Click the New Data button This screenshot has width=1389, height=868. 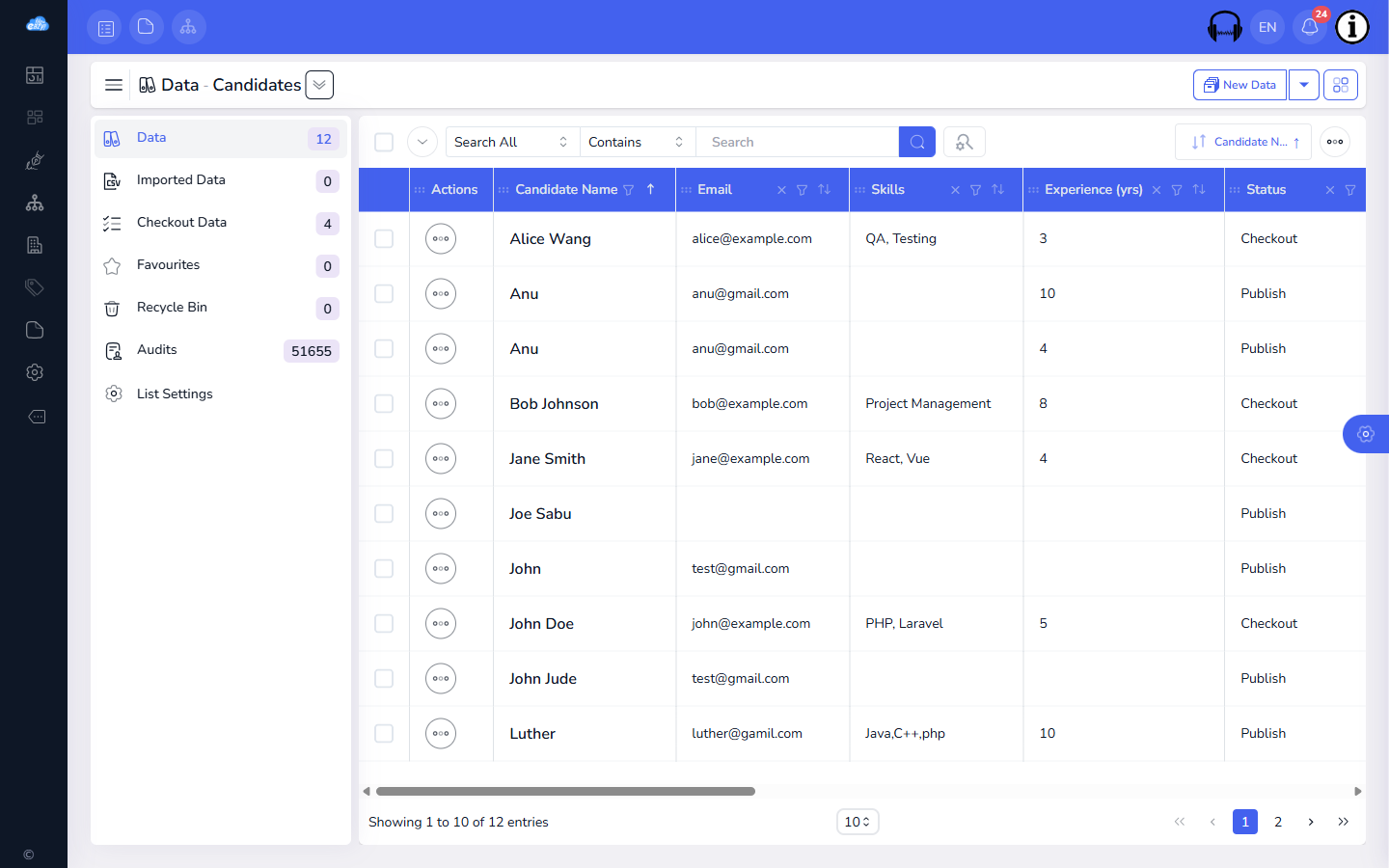point(1239,85)
